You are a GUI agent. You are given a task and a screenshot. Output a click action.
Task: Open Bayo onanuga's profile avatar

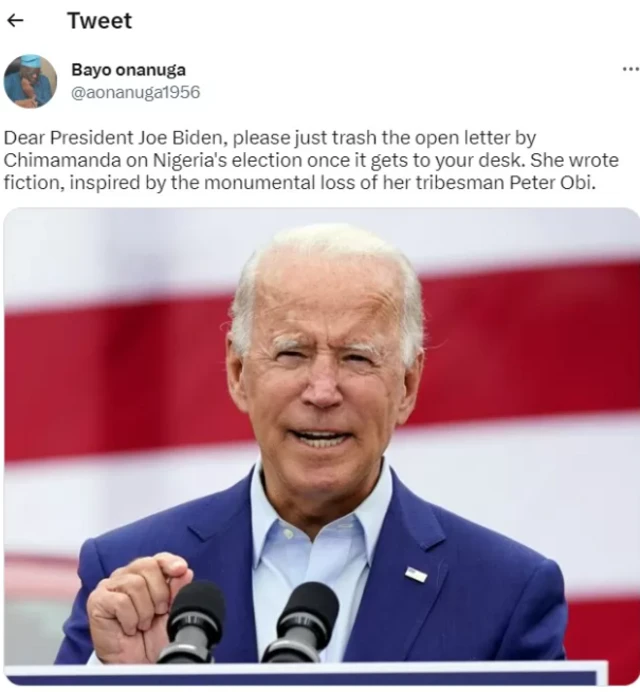[30, 81]
